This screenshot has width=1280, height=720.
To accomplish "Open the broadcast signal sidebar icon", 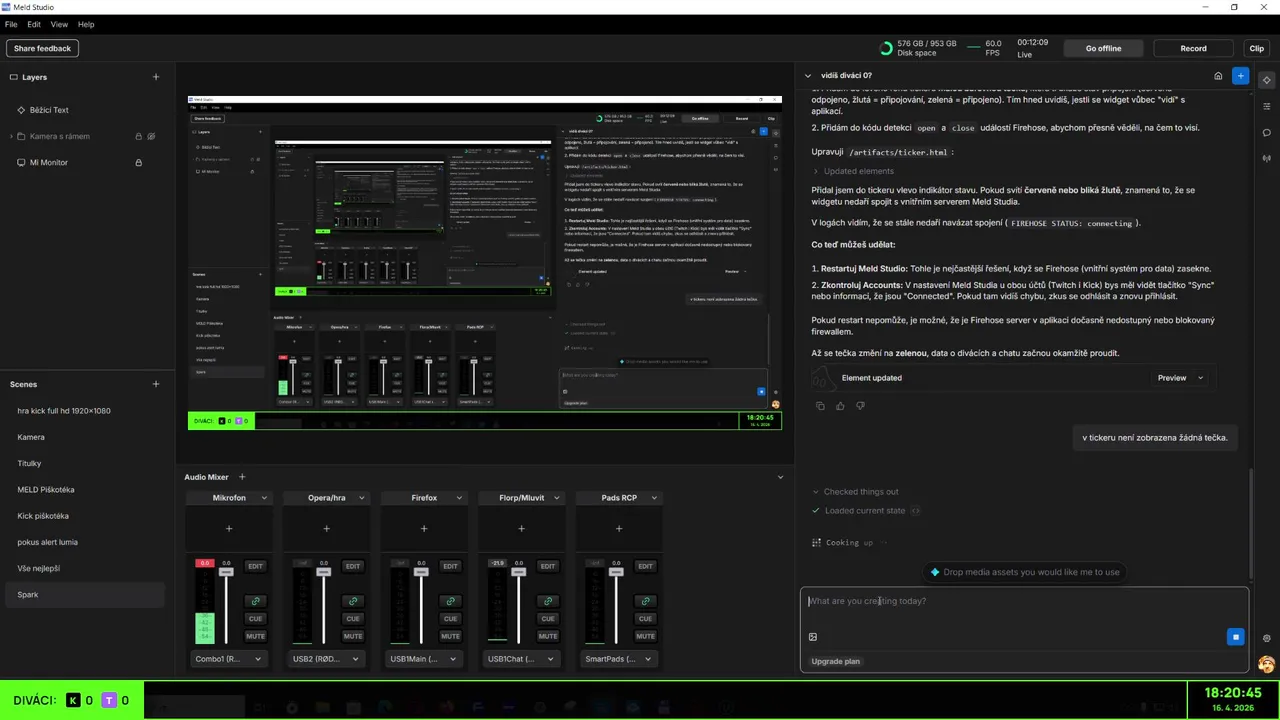I will pyautogui.click(x=1266, y=158).
